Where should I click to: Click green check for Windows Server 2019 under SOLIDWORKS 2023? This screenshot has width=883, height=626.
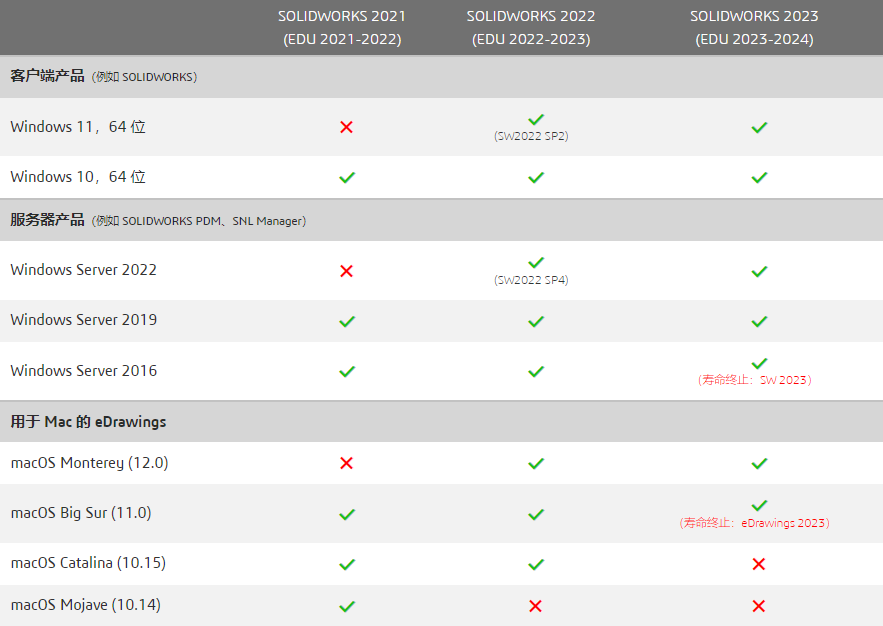point(759,321)
